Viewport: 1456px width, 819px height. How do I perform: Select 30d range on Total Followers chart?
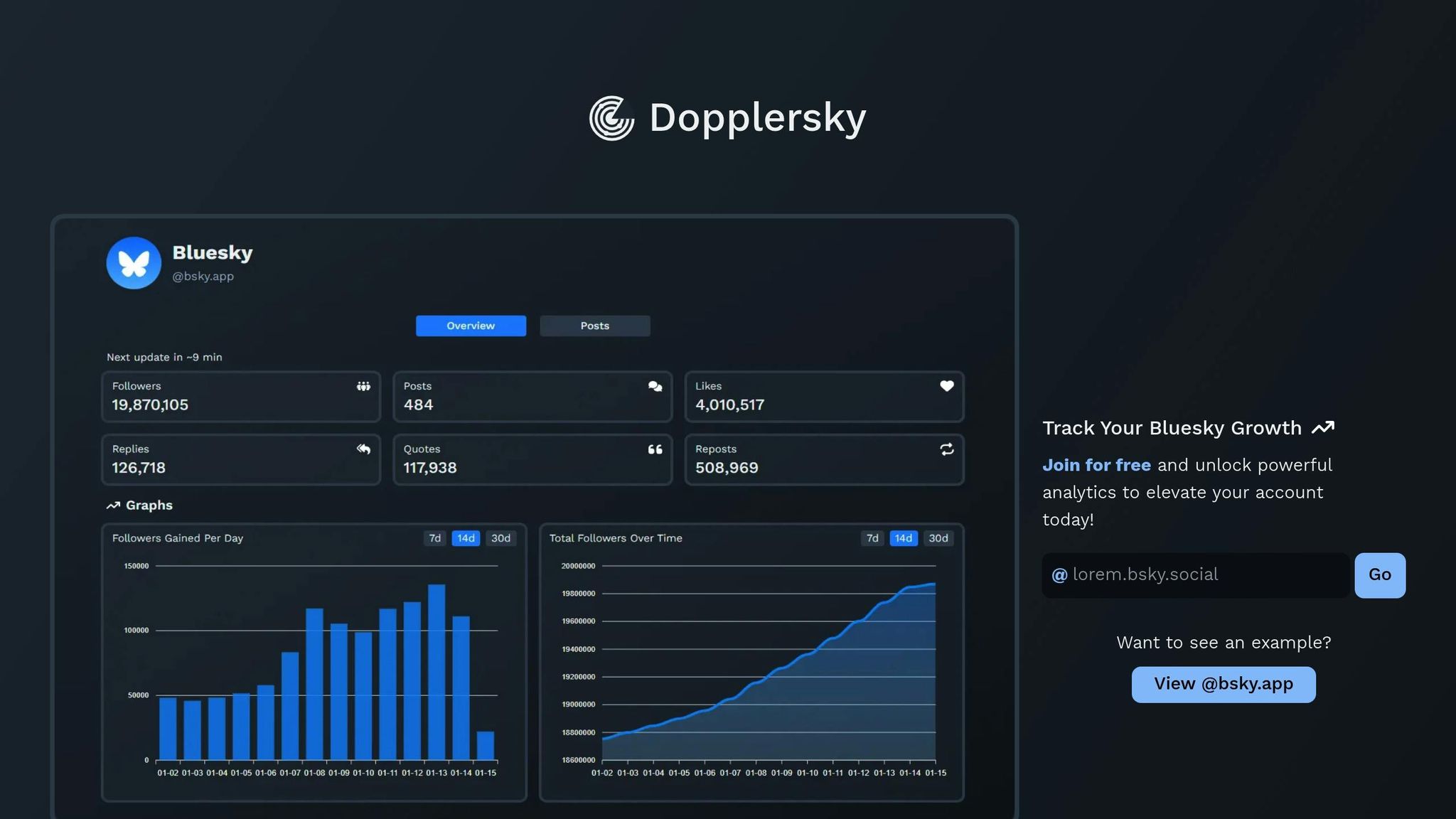[x=938, y=538]
